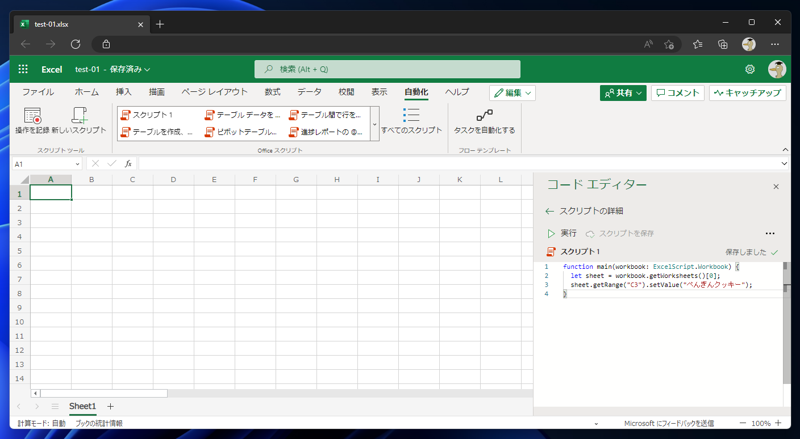
Task: Open browser collections icon
Action: (723, 44)
